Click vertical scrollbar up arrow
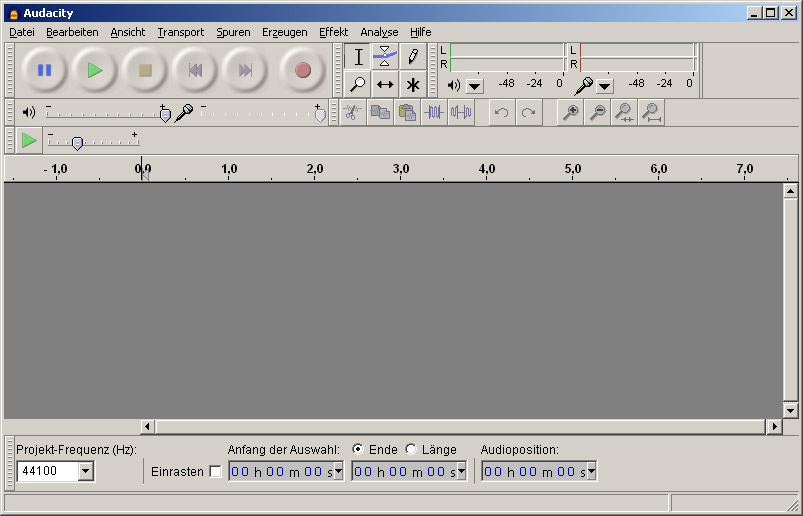The width and height of the screenshot is (803, 516). [790, 191]
